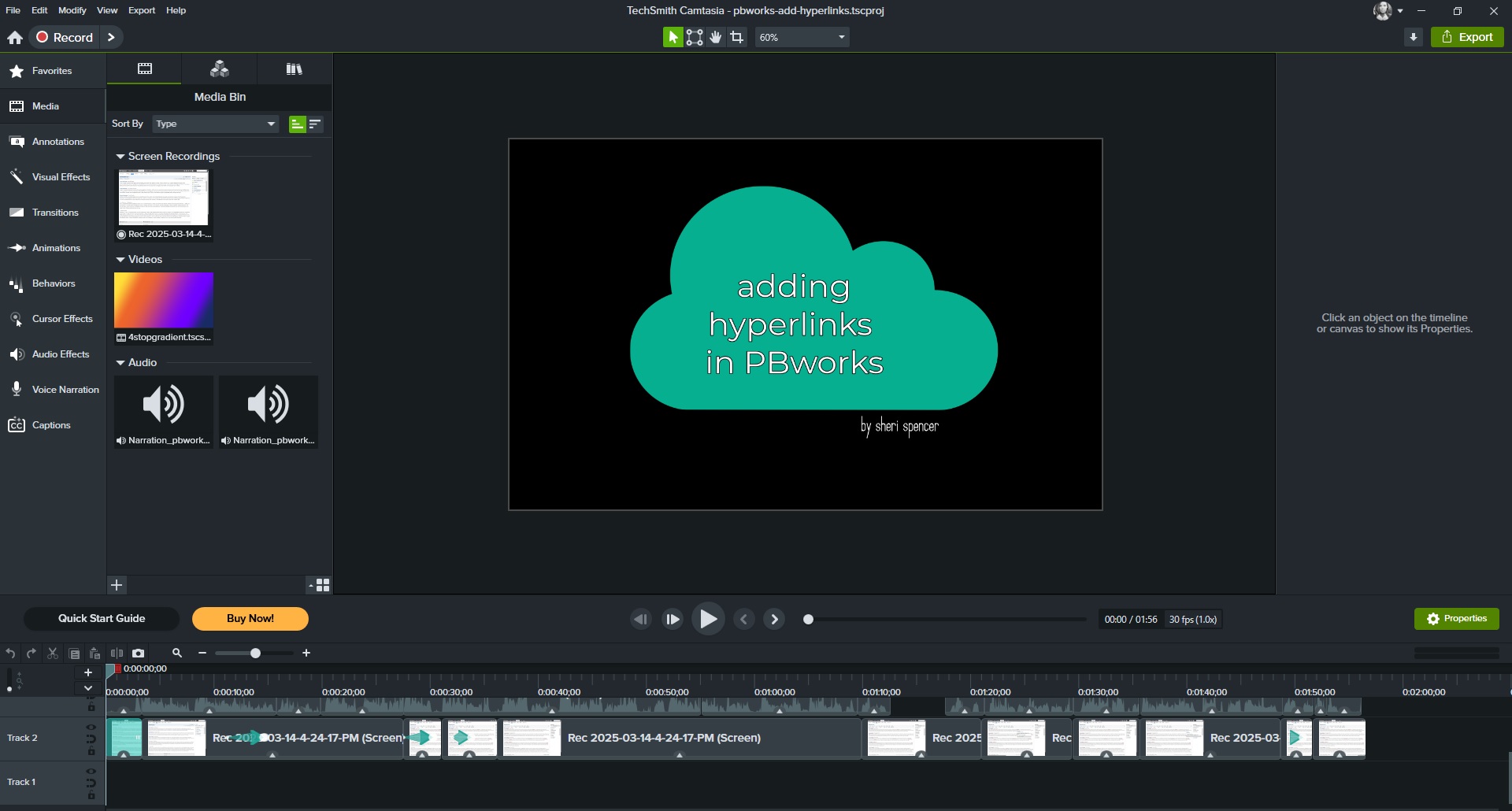Open the Home screen icon
Screen dimensions: 1512x811
pos(15,37)
